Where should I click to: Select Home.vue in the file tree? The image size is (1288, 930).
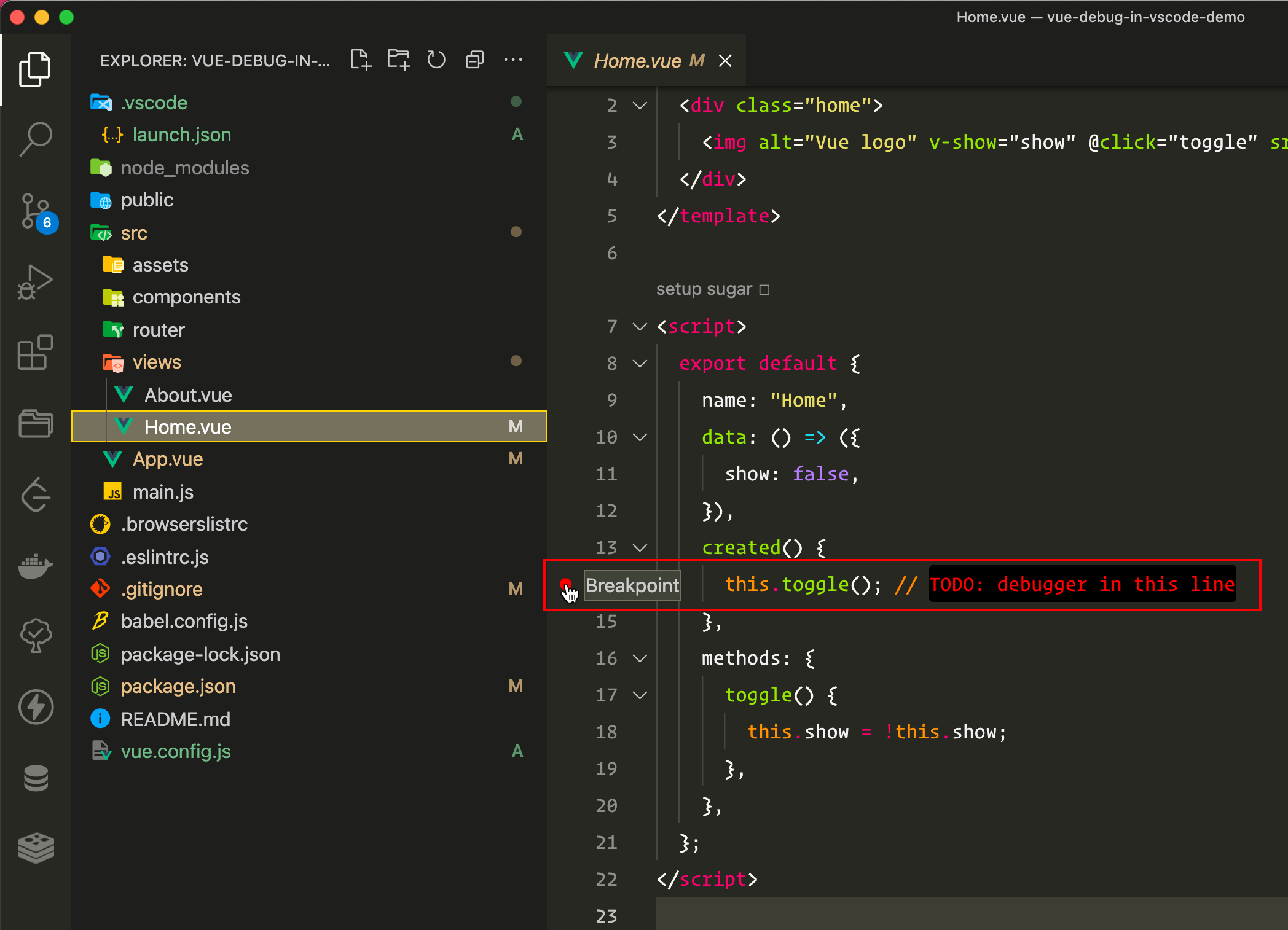point(309,426)
